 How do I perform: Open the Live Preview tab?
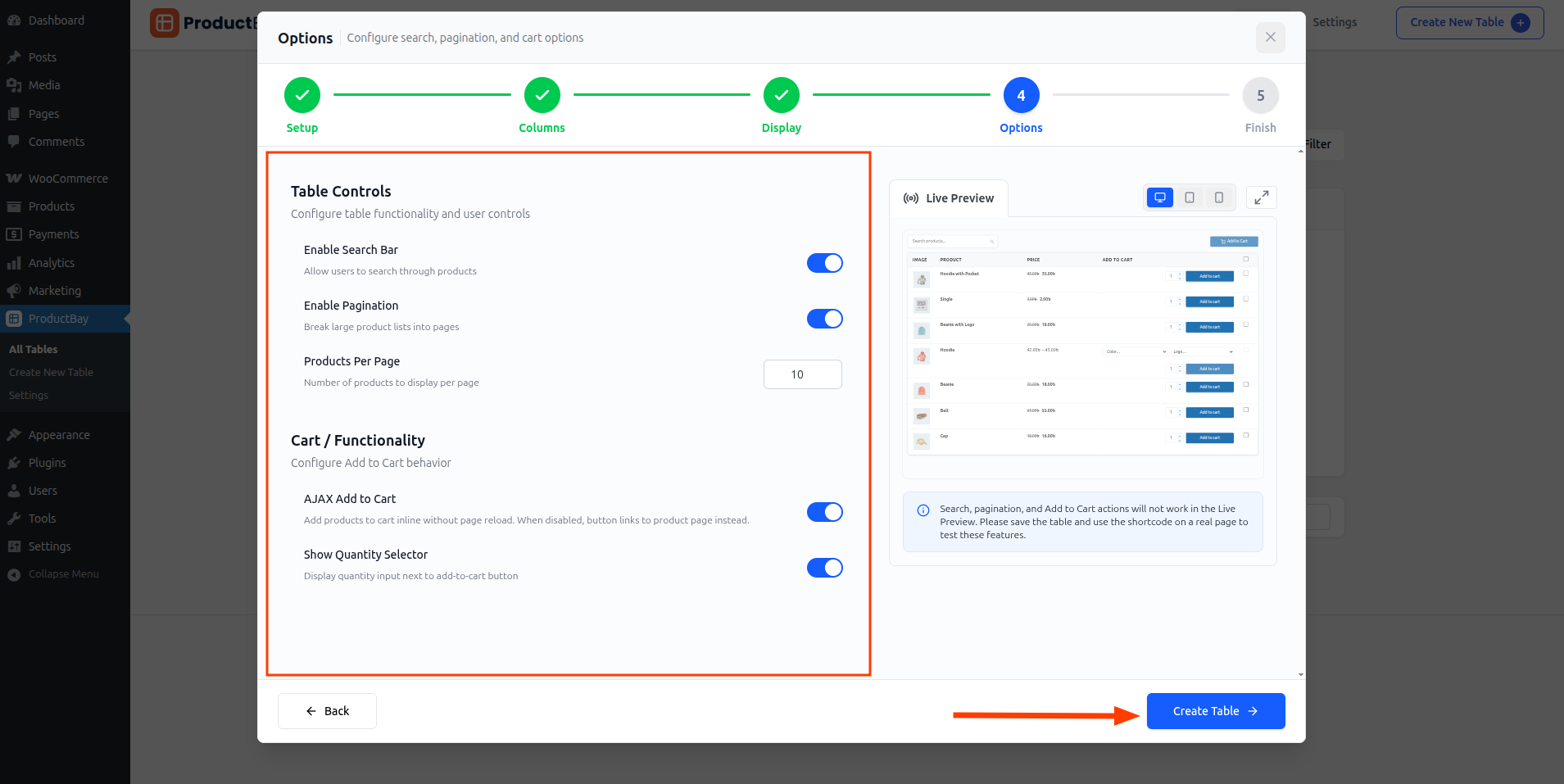pyautogui.click(x=949, y=198)
